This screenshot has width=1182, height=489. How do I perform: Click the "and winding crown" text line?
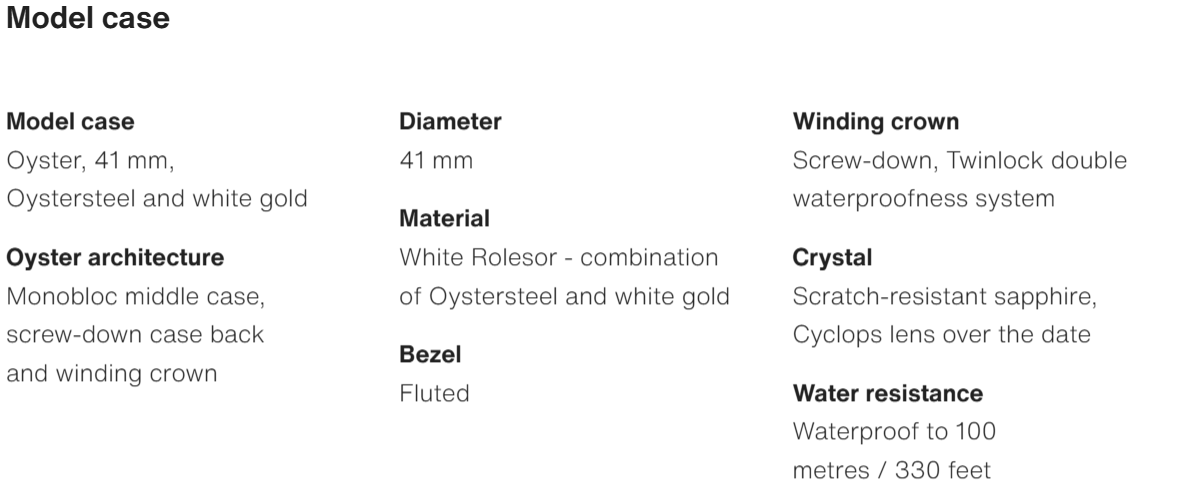(113, 373)
